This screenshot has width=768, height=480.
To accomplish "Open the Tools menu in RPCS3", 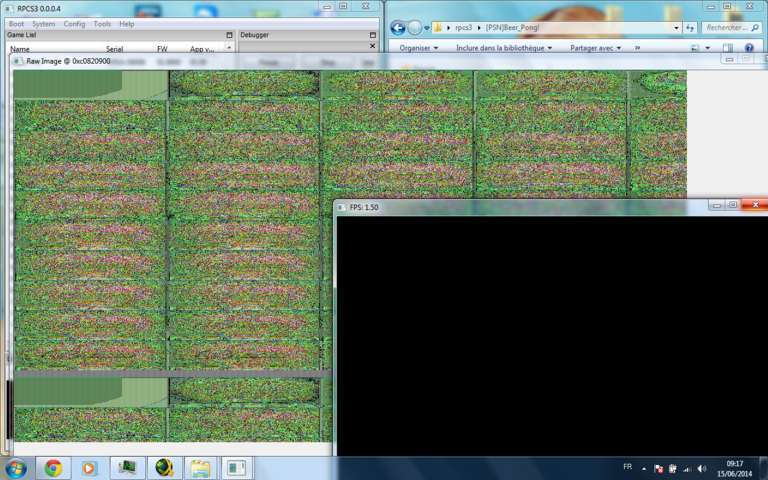I will [102, 23].
